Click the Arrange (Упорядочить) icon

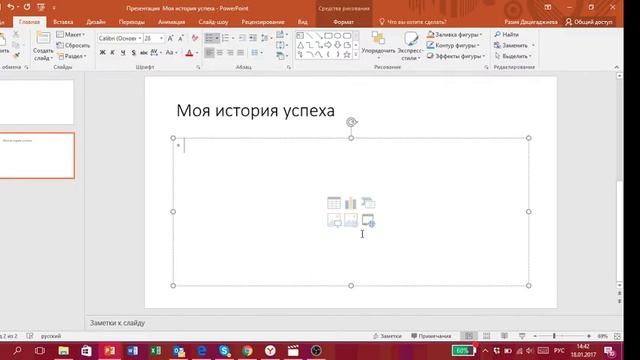click(x=378, y=38)
